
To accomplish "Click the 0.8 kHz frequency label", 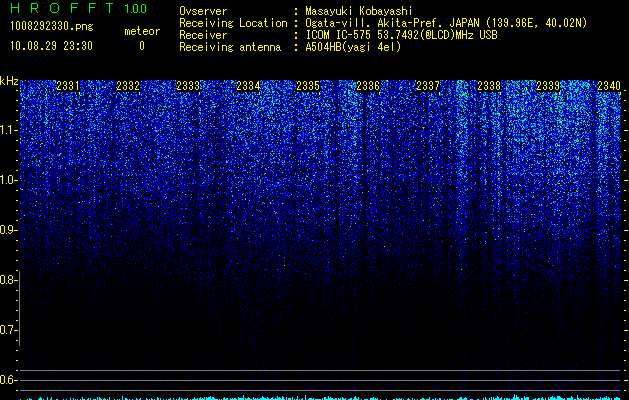I will [x=8, y=280].
